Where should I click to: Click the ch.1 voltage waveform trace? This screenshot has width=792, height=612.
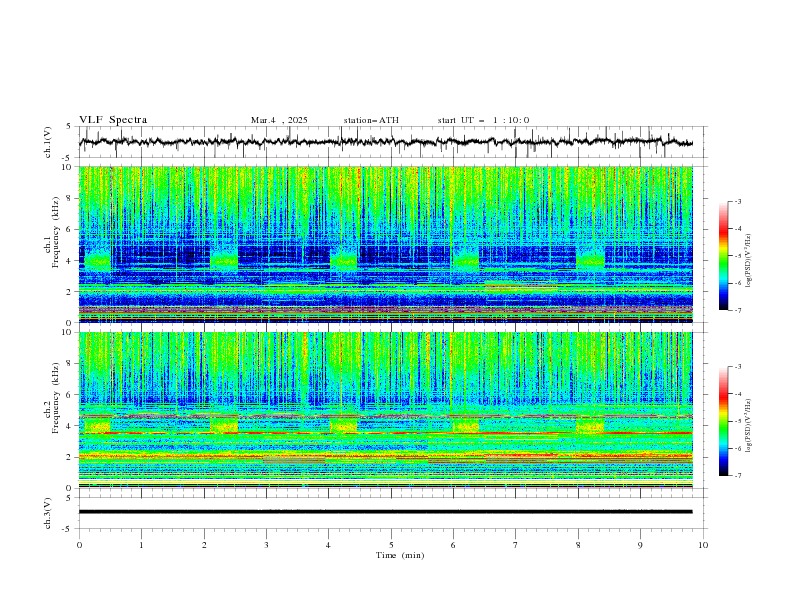[x=385, y=142]
